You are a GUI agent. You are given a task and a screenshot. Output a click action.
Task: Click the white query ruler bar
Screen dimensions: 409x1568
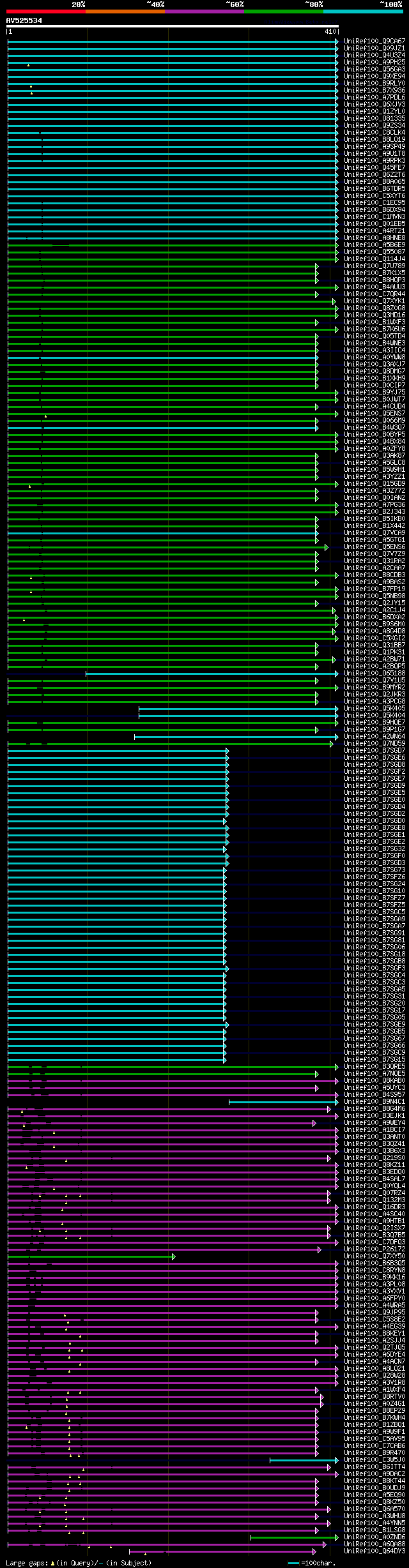[172, 26]
